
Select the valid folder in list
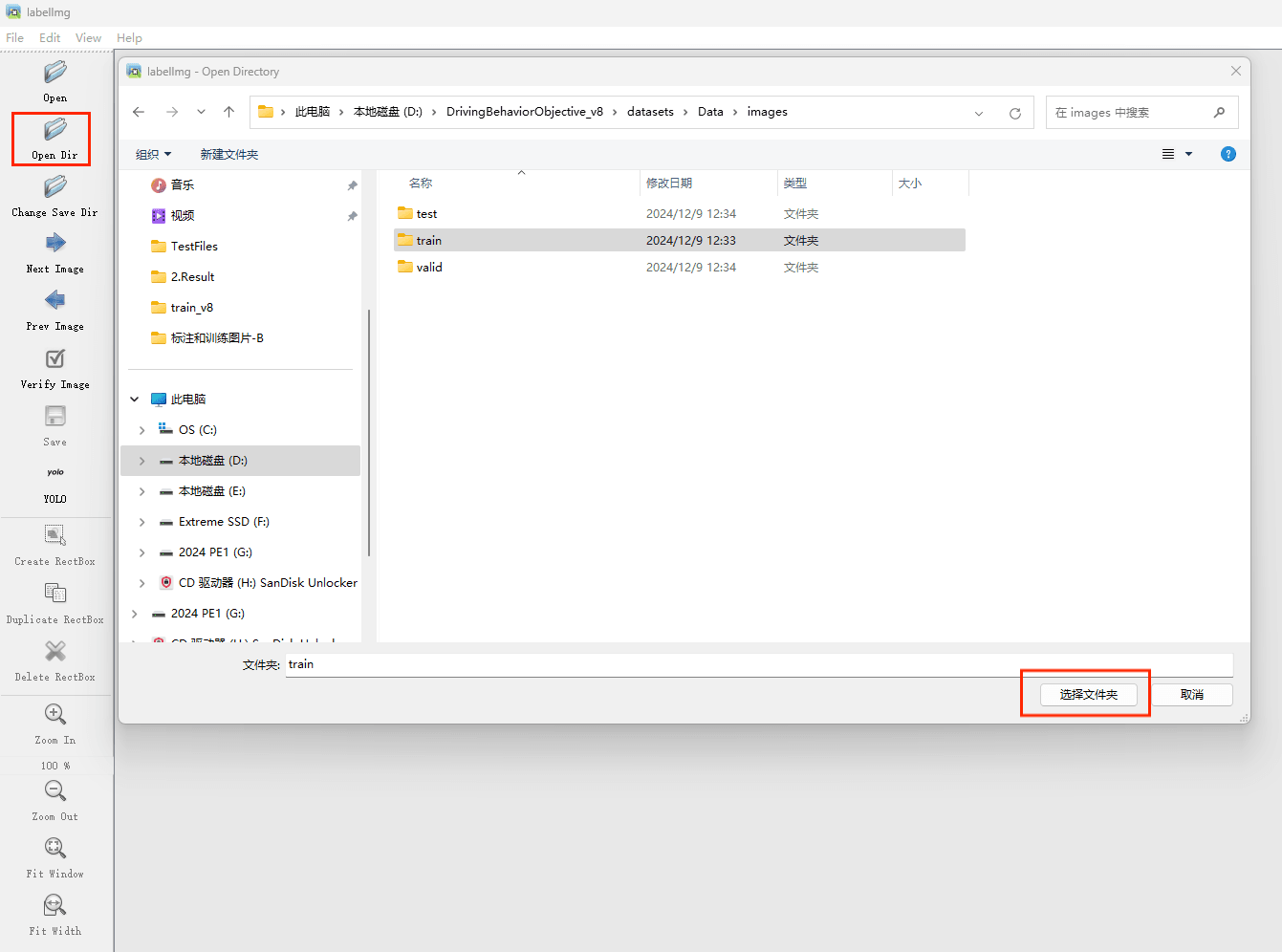tap(429, 268)
